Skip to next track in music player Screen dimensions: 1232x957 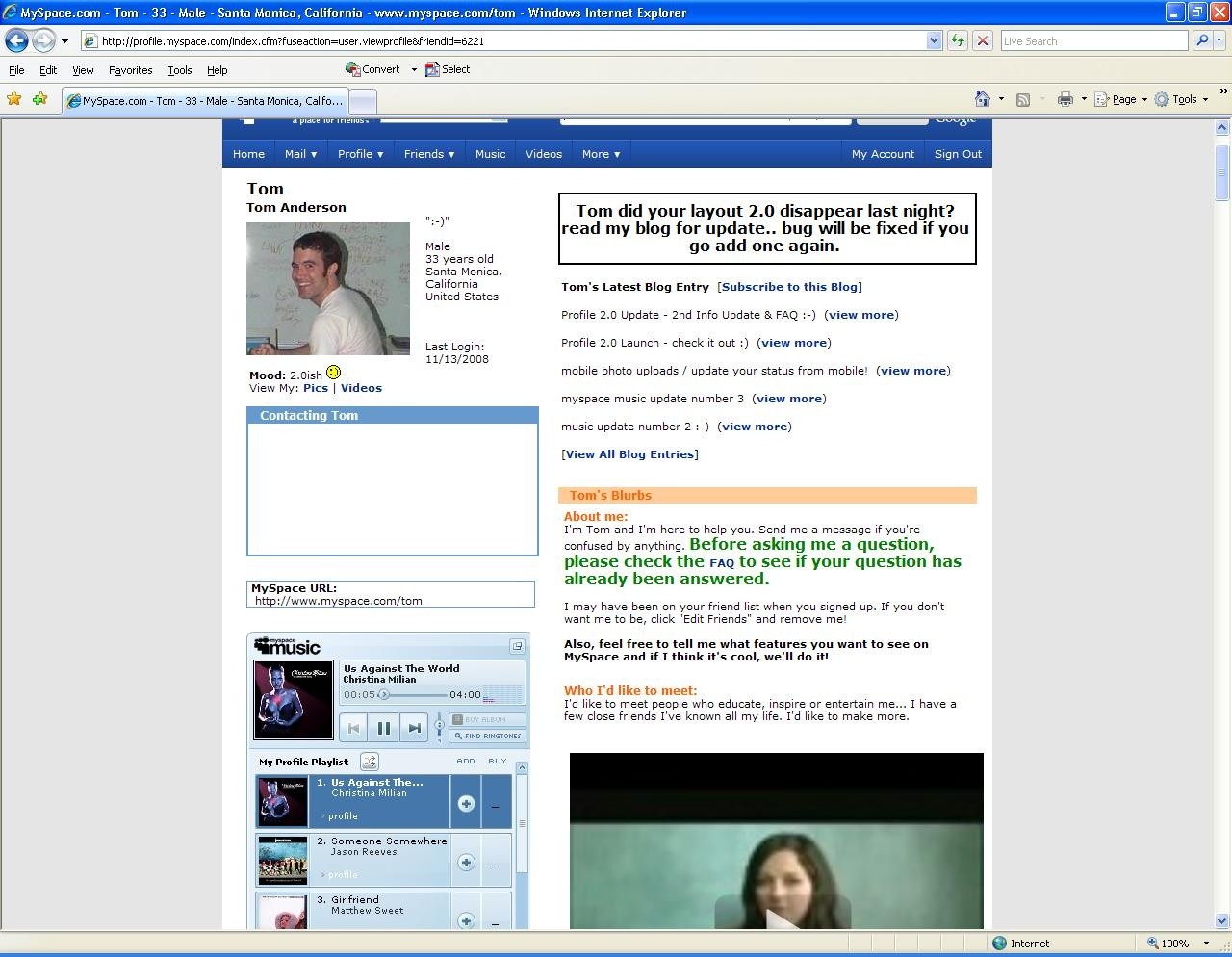414,728
